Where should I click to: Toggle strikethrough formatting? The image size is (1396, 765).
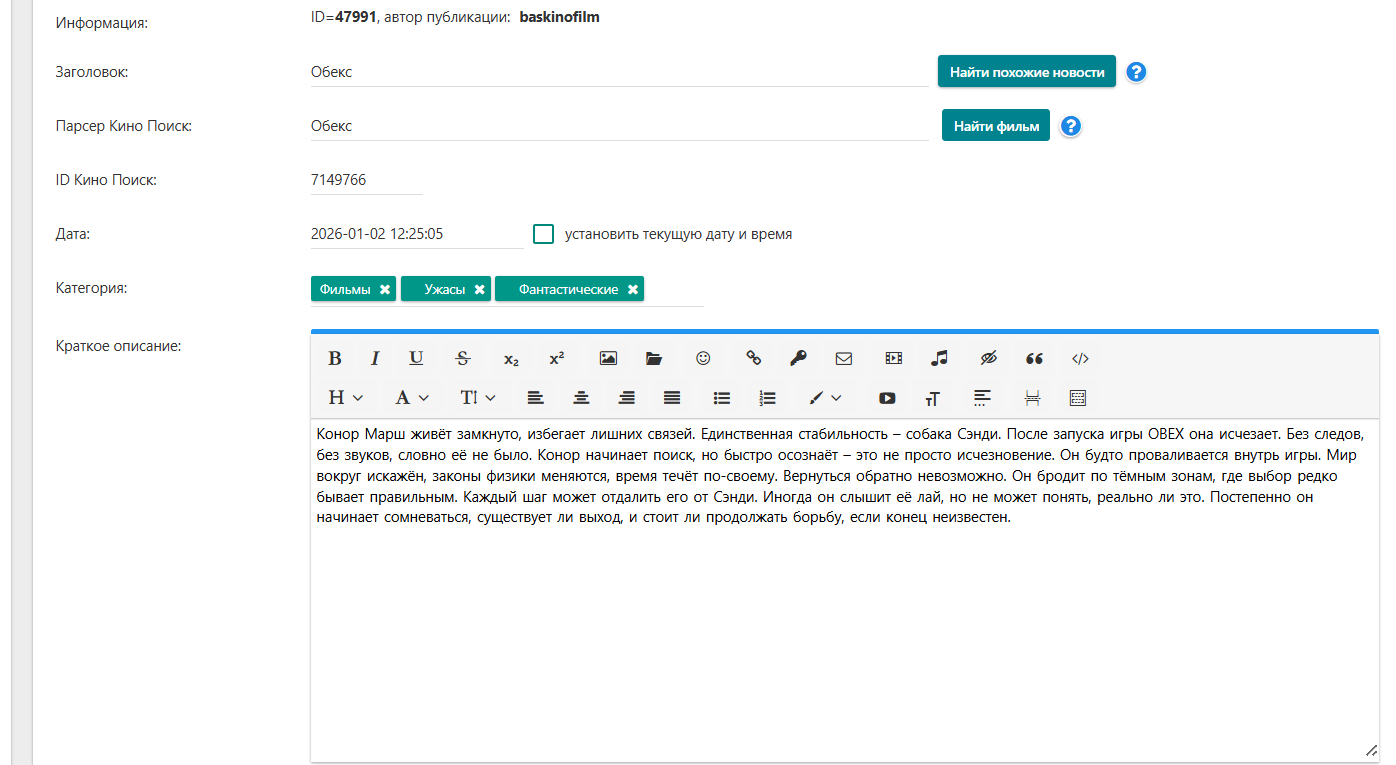click(x=462, y=359)
